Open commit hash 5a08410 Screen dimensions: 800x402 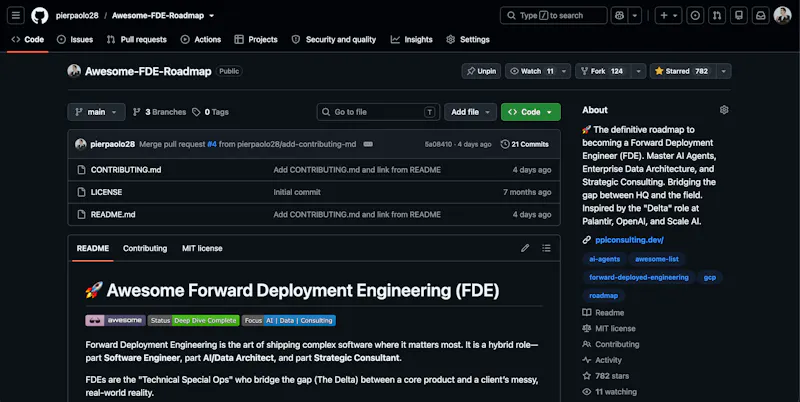tap(438, 144)
